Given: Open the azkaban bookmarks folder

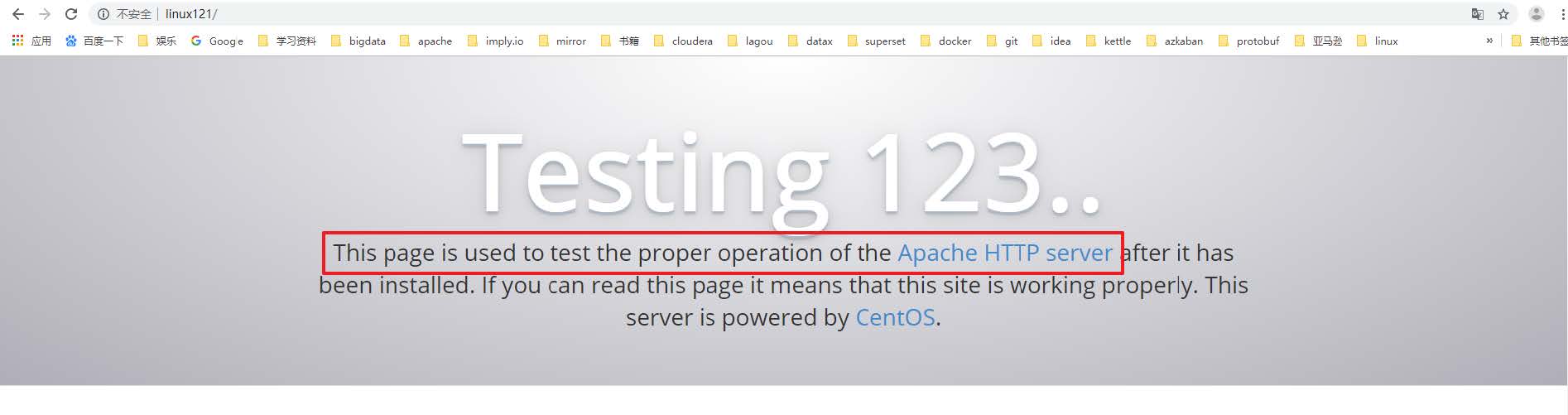Looking at the screenshot, I should pyautogui.click(x=1175, y=41).
